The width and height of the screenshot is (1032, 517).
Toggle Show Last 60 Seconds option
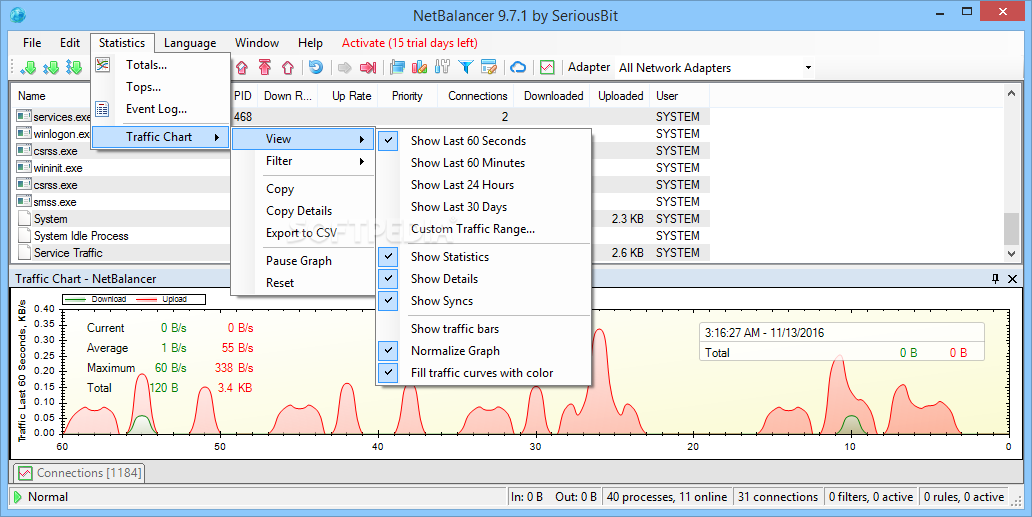point(484,141)
